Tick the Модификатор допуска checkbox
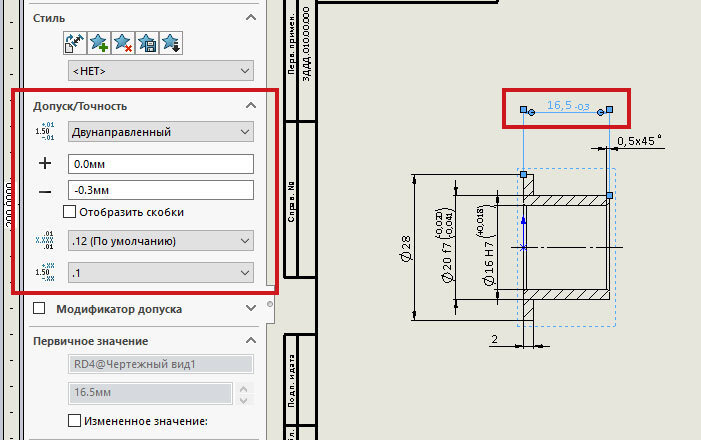 click(39, 309)
